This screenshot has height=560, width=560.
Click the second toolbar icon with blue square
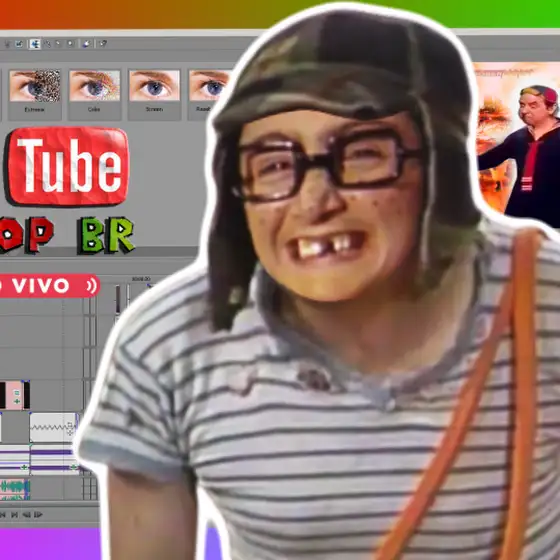(19, 44)
